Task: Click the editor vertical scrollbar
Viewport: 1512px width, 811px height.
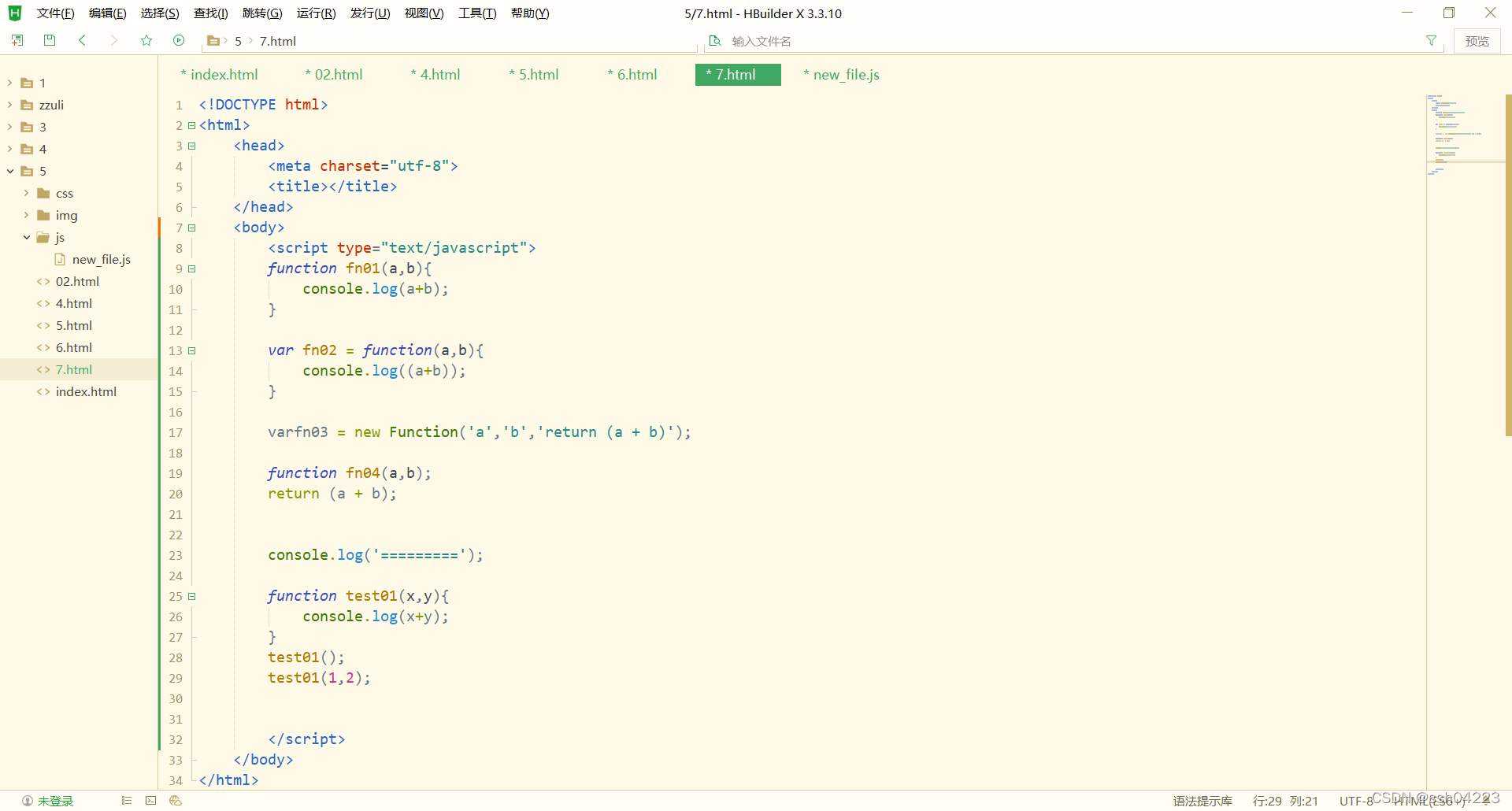Action: 1508,265
